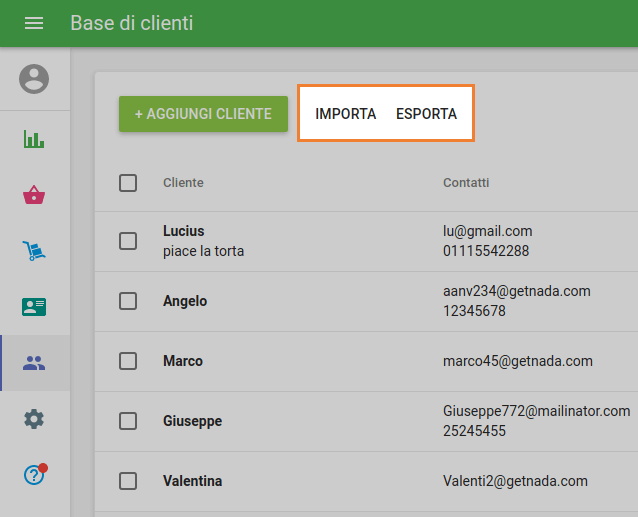Open the hamburger navigation menu
The height and width of the screenshot is (517, 638).
click(34, 23)
